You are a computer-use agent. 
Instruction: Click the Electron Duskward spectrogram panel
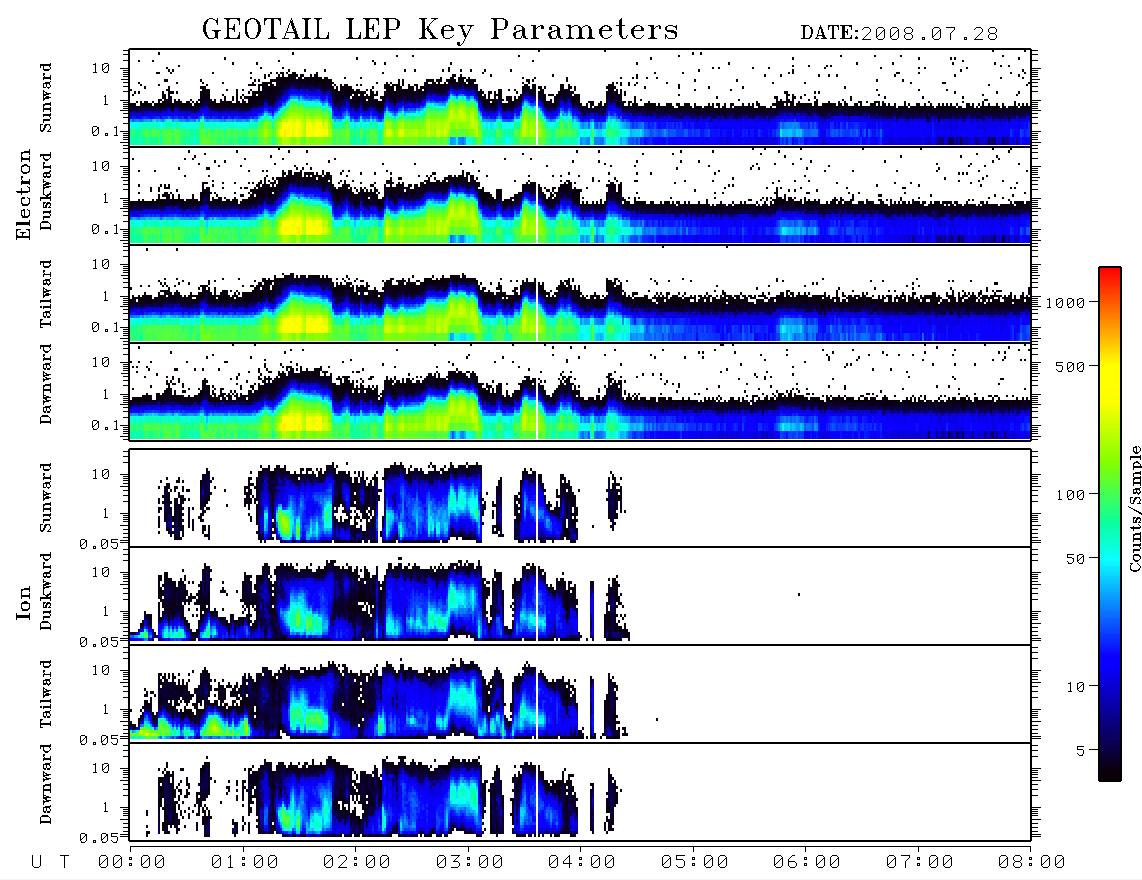point(580,195)
